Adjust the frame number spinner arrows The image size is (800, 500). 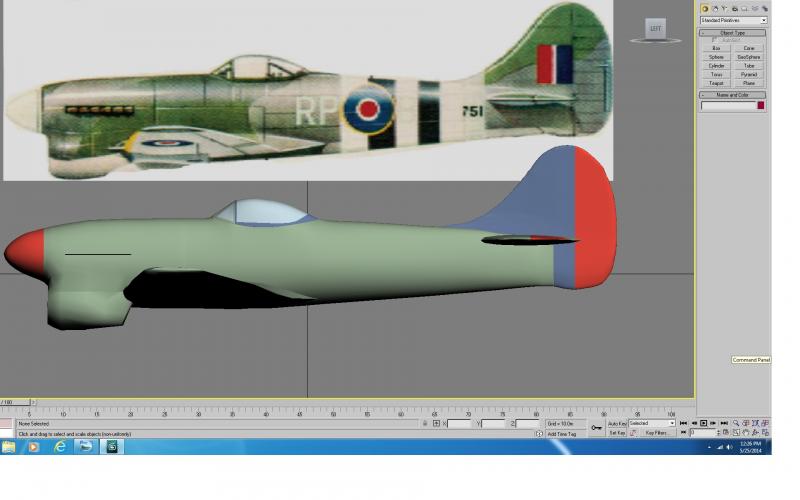pyautogui.click(x=718, y=433)
